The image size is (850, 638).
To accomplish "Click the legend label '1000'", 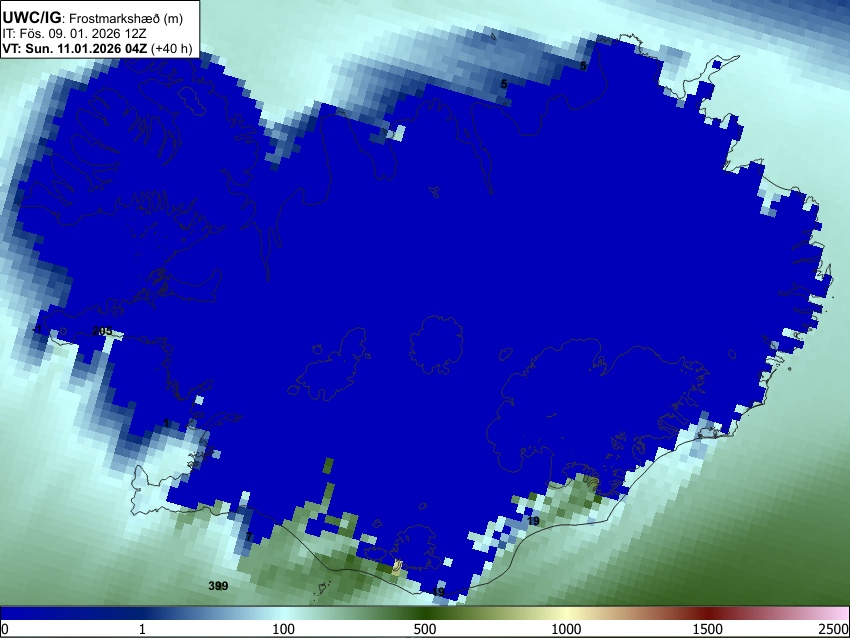I will click(x=566, y=629).
